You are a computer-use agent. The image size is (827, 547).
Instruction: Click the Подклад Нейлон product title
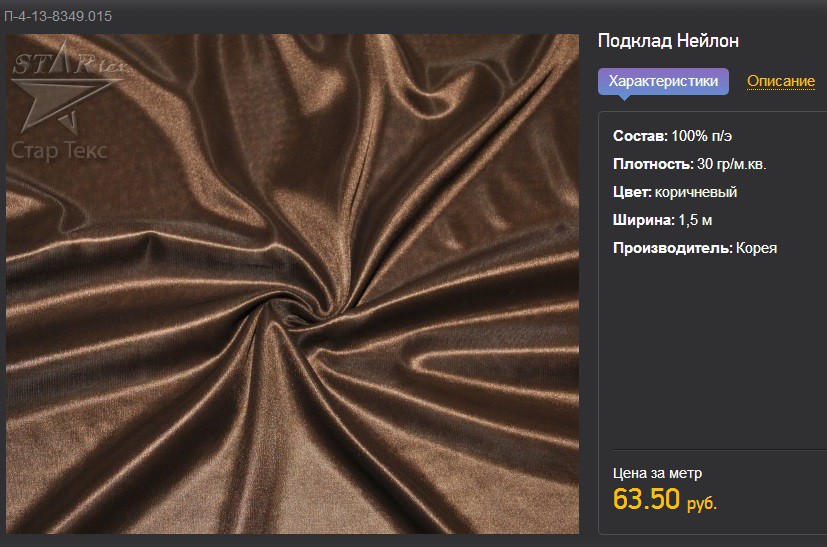(668, 41)
